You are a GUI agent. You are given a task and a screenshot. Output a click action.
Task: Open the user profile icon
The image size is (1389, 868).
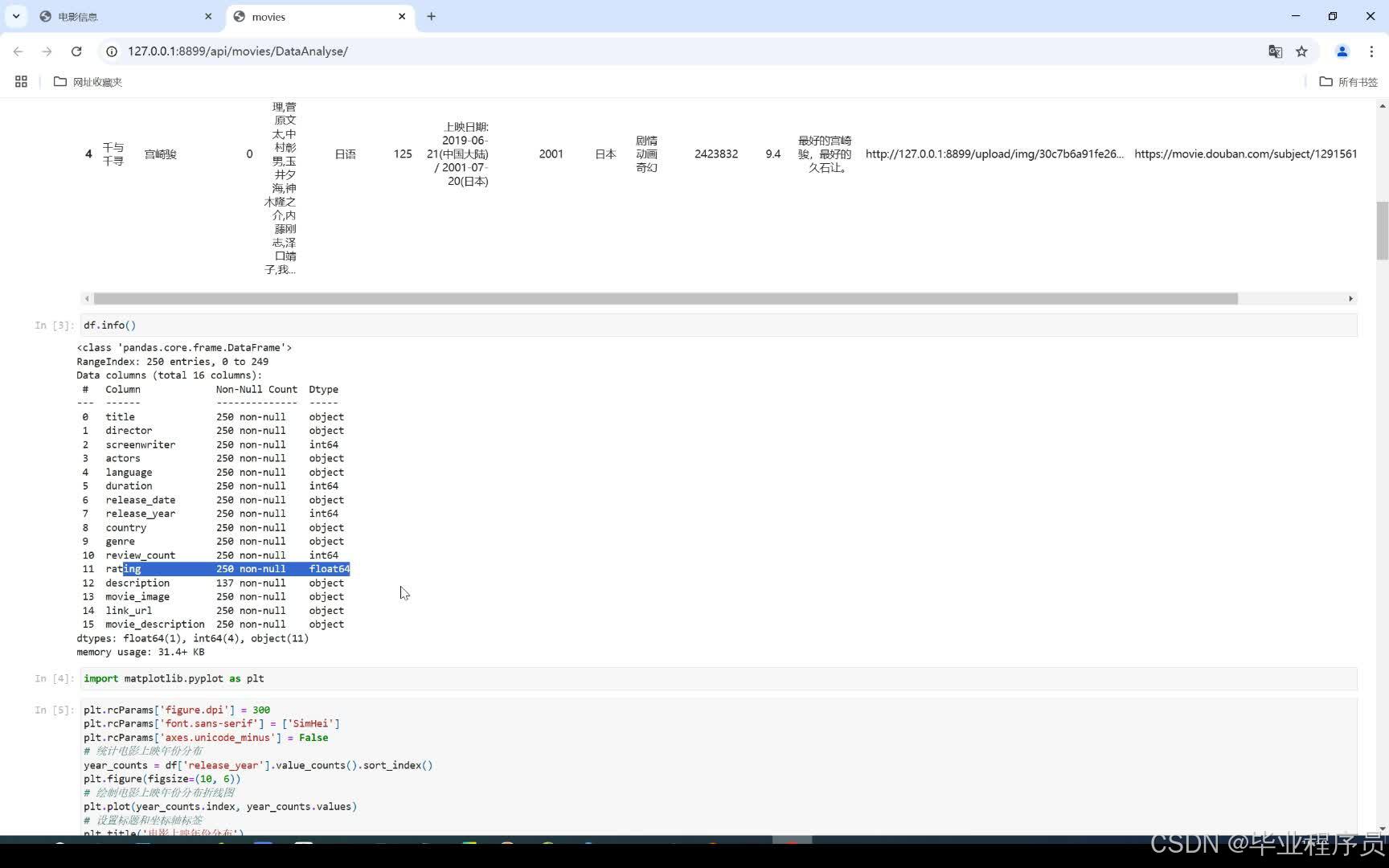(1342, 51)
